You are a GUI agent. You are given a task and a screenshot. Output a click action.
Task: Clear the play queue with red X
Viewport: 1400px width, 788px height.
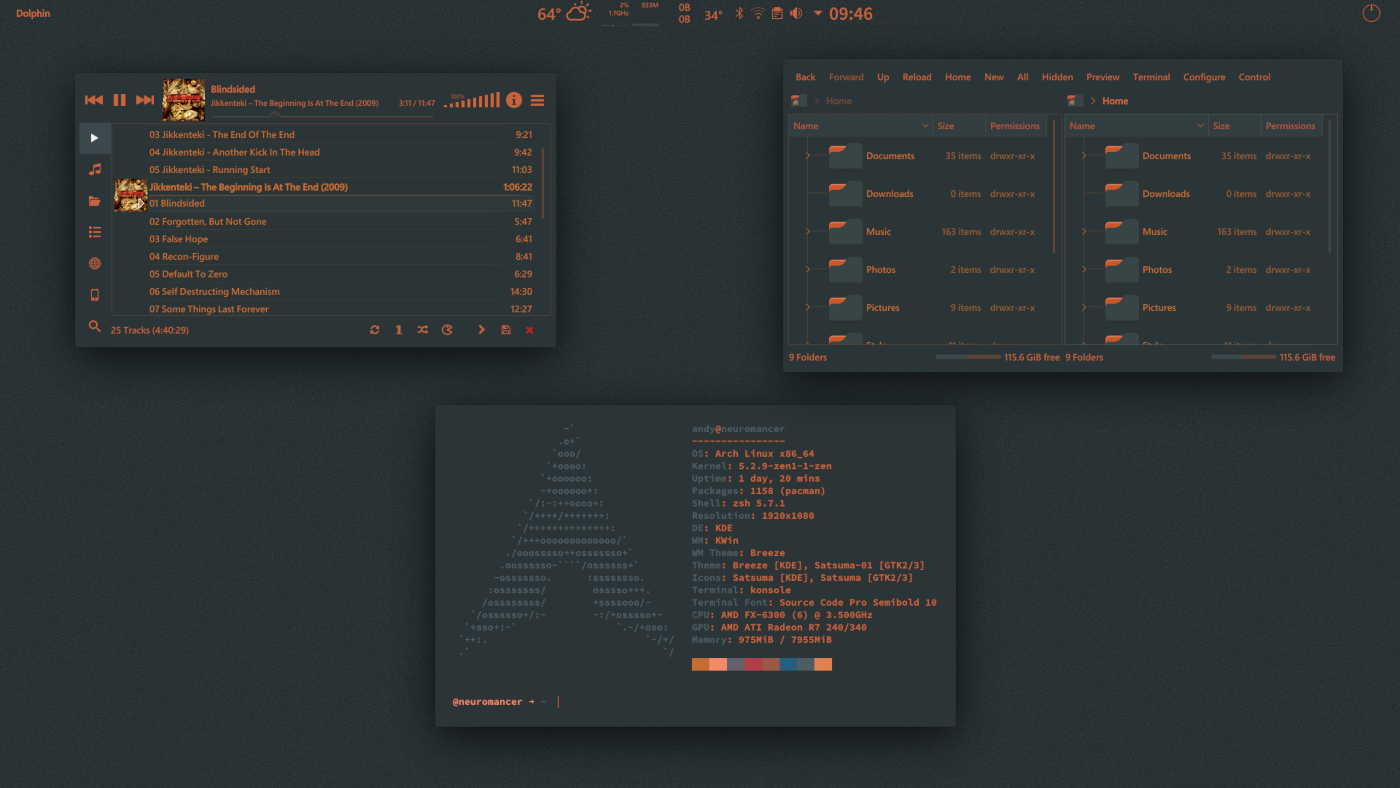click(530, 330)
